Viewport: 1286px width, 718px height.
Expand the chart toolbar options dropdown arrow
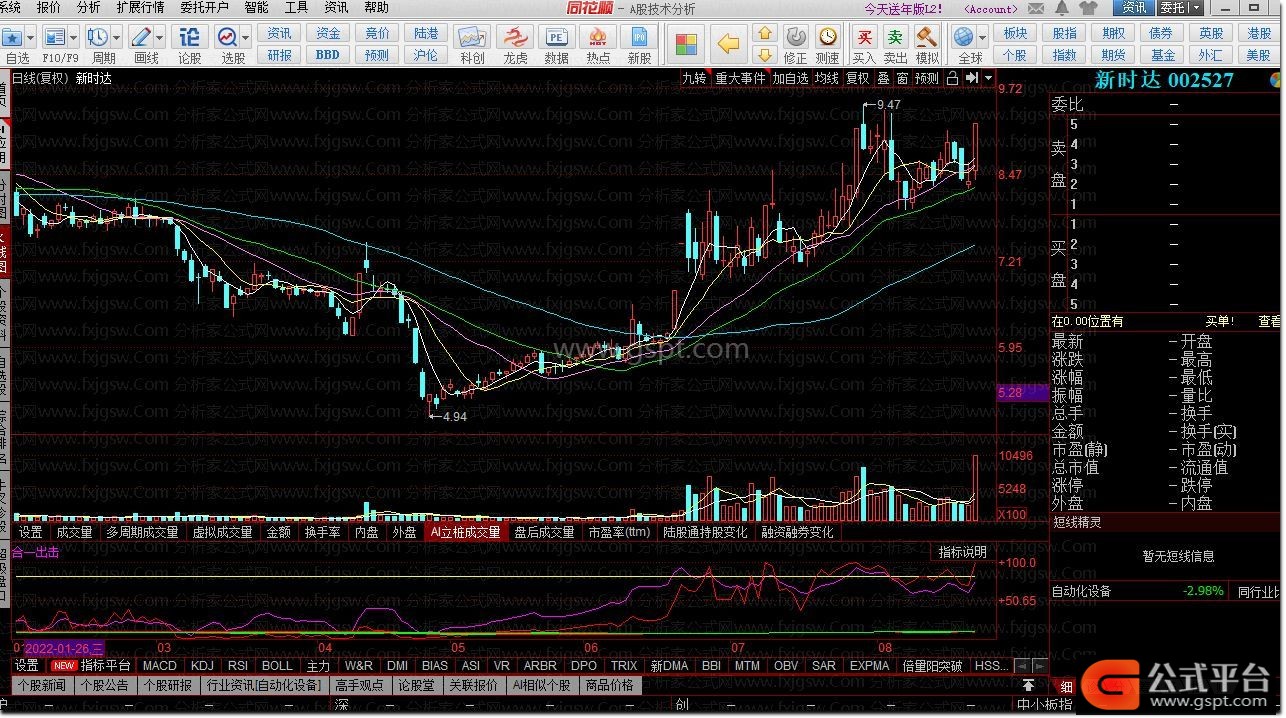click(x=988, y=78)
